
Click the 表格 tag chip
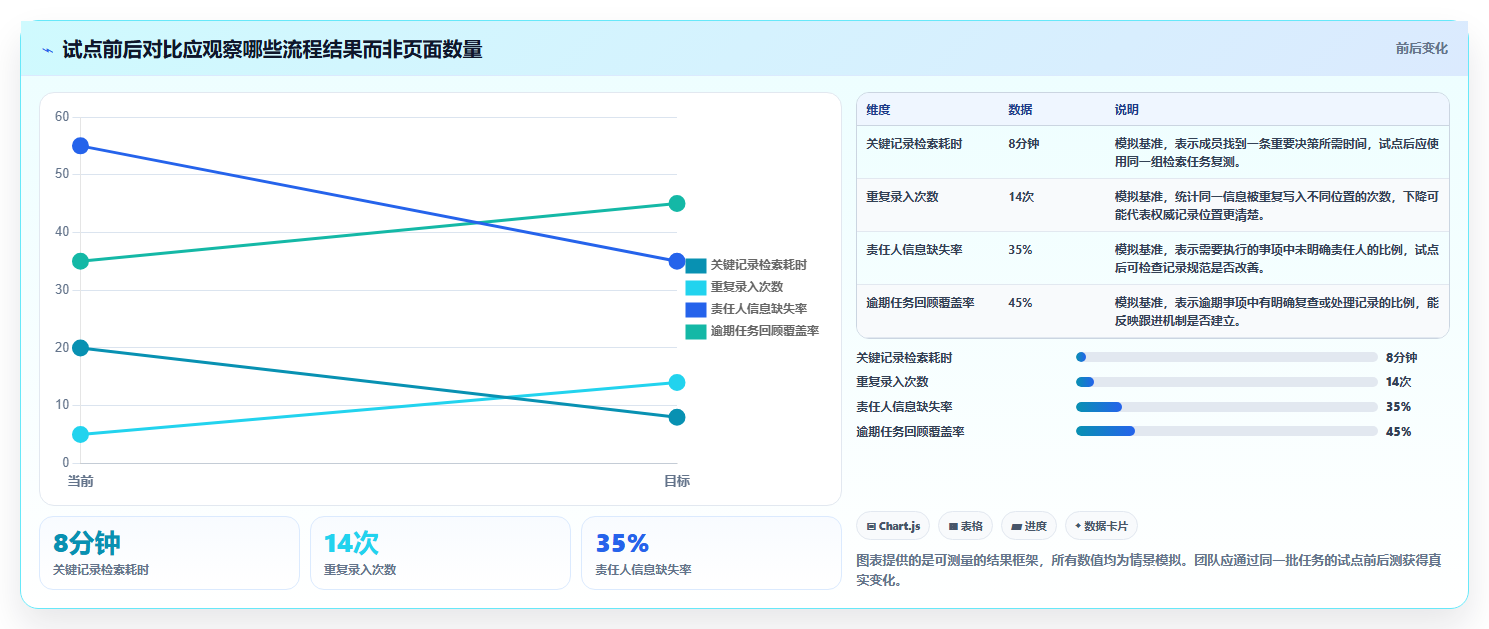[x=965, y=526]
